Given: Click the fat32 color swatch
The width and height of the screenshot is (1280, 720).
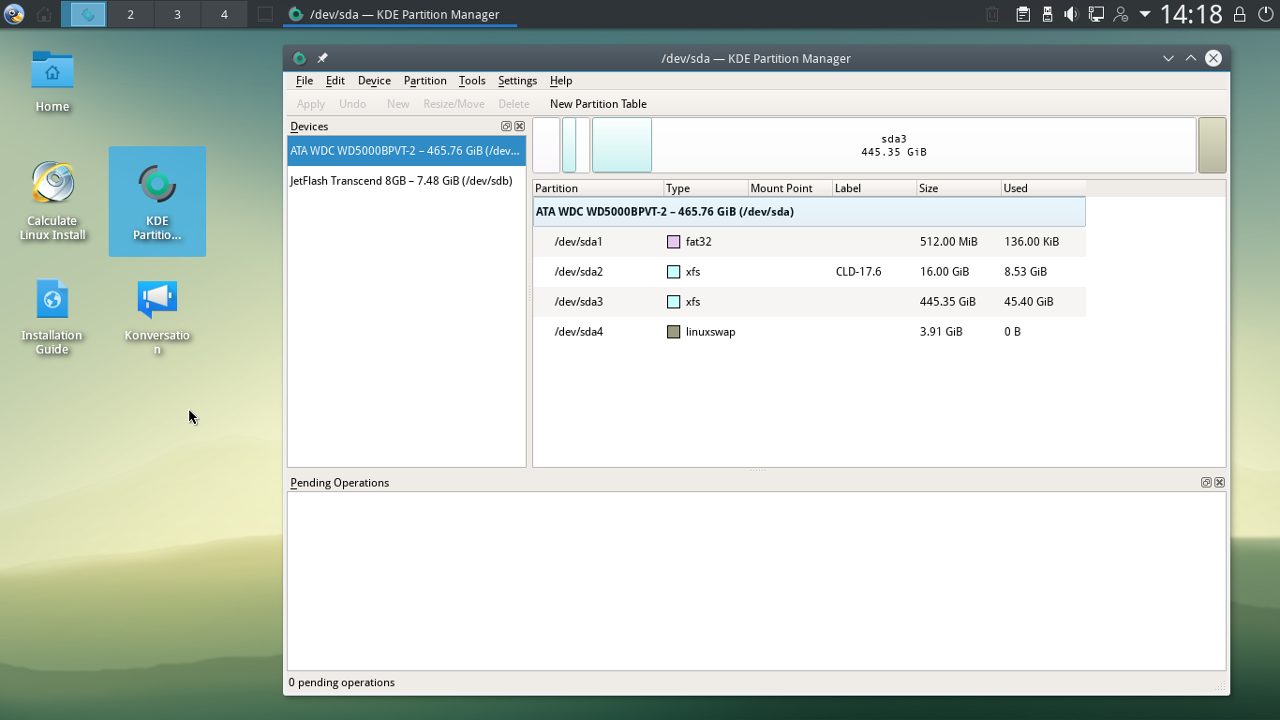Looking at the screenshot, I should 674,242.
